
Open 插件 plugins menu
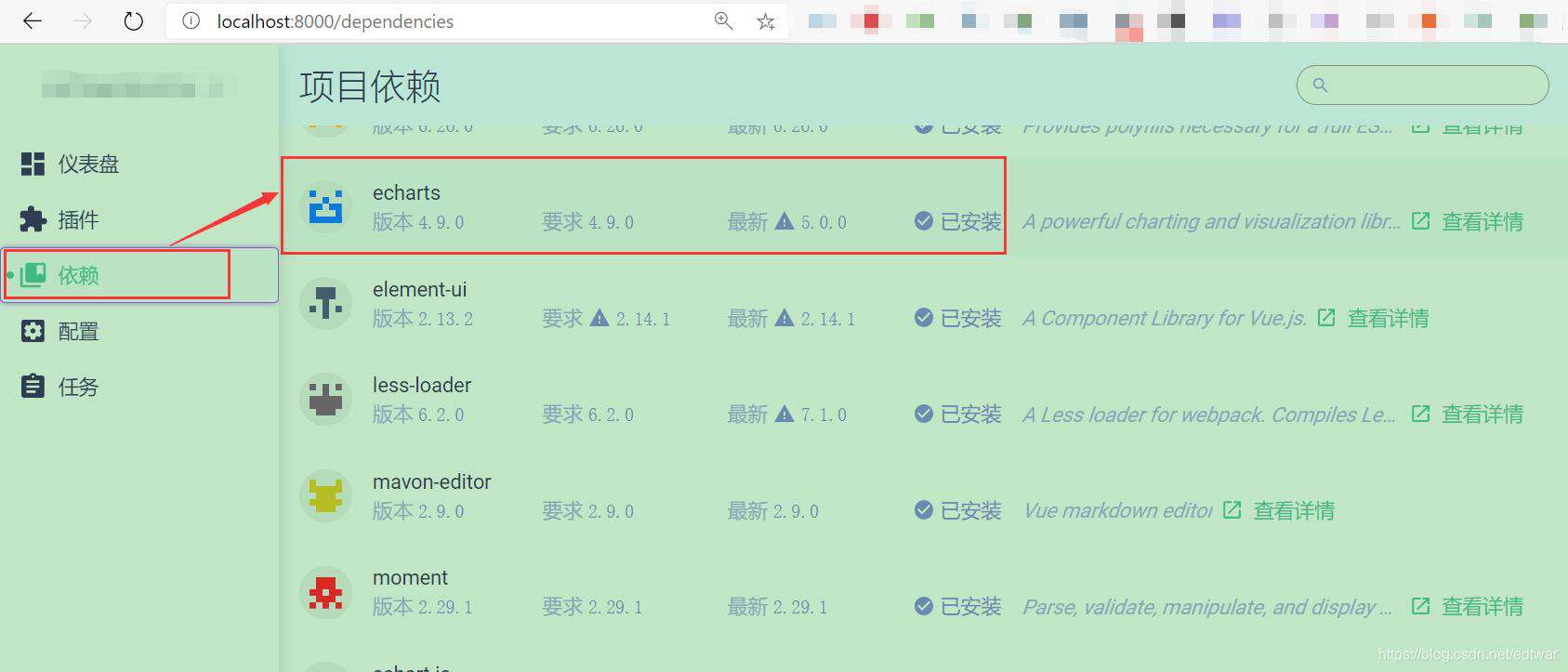tap(139, 220)
